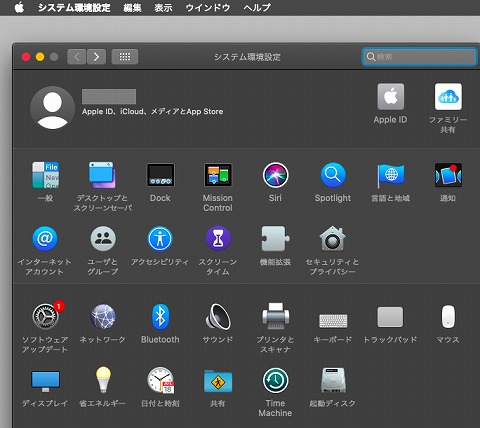Open インターネットアカウント preferences
This screenshot has height=428, width=480.
tap(45, 239)
